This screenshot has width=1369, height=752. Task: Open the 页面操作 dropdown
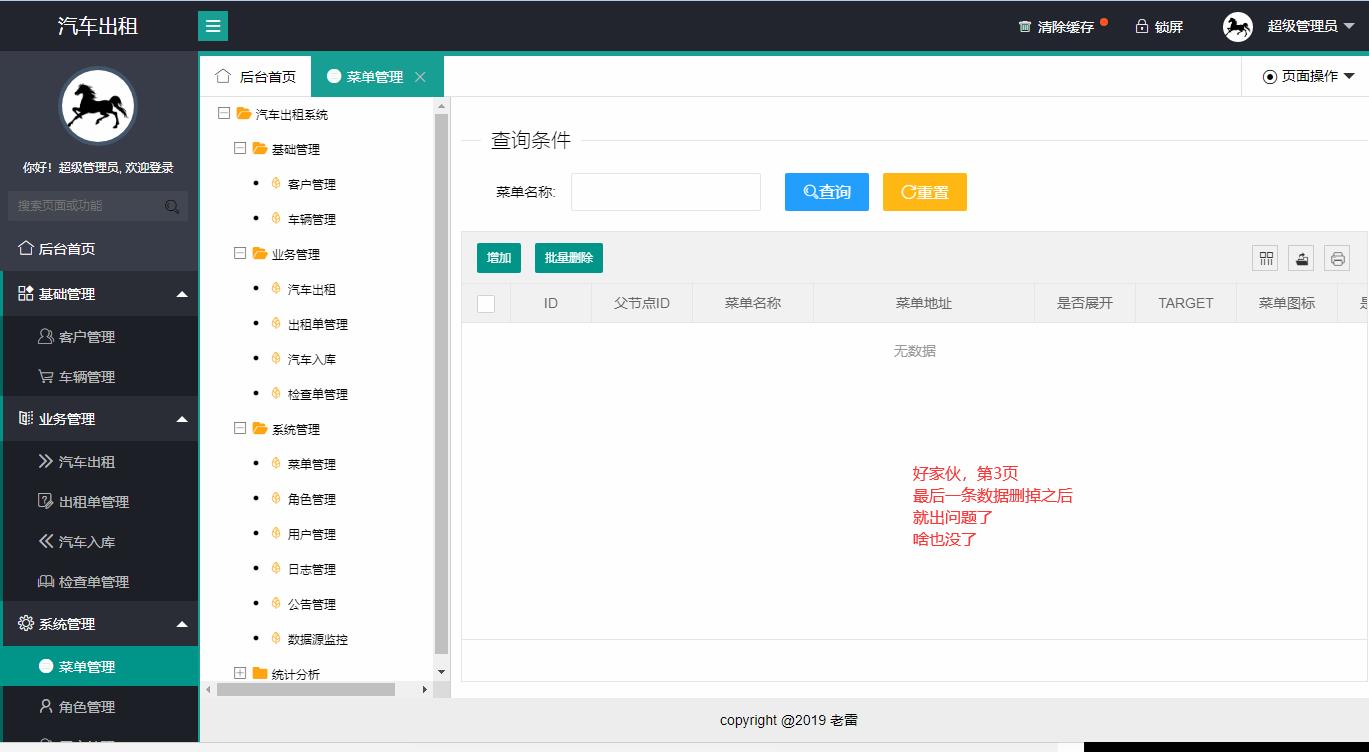pyautogui.click(x=1309, y=76)
